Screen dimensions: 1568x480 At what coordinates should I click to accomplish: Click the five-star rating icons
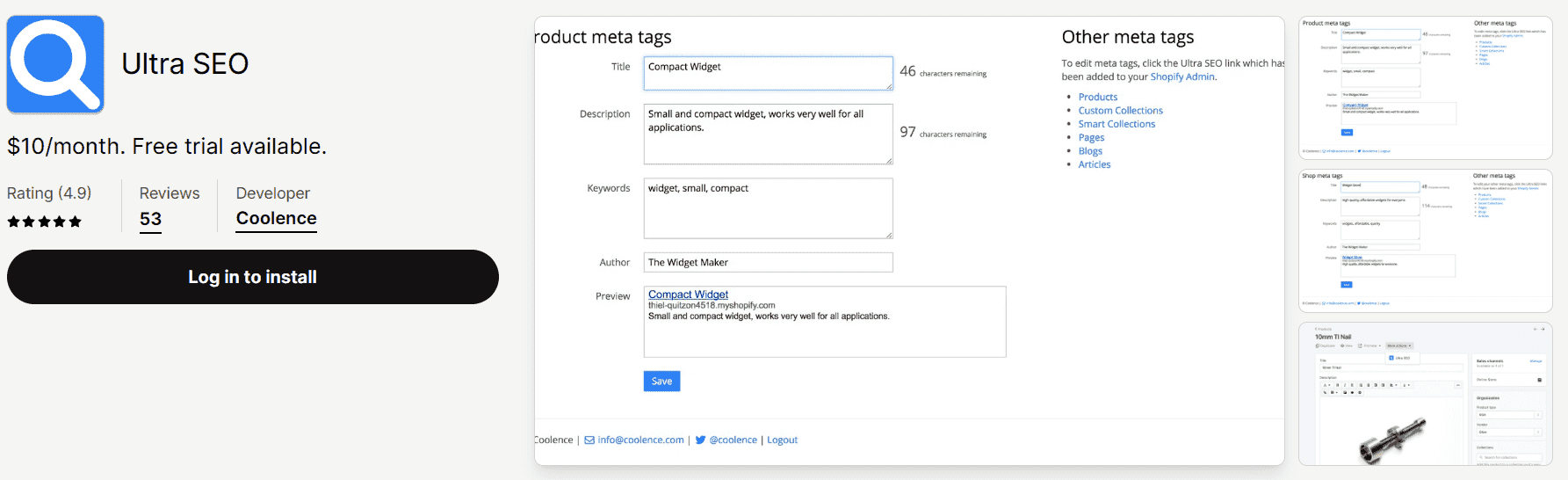pos(45,222)
